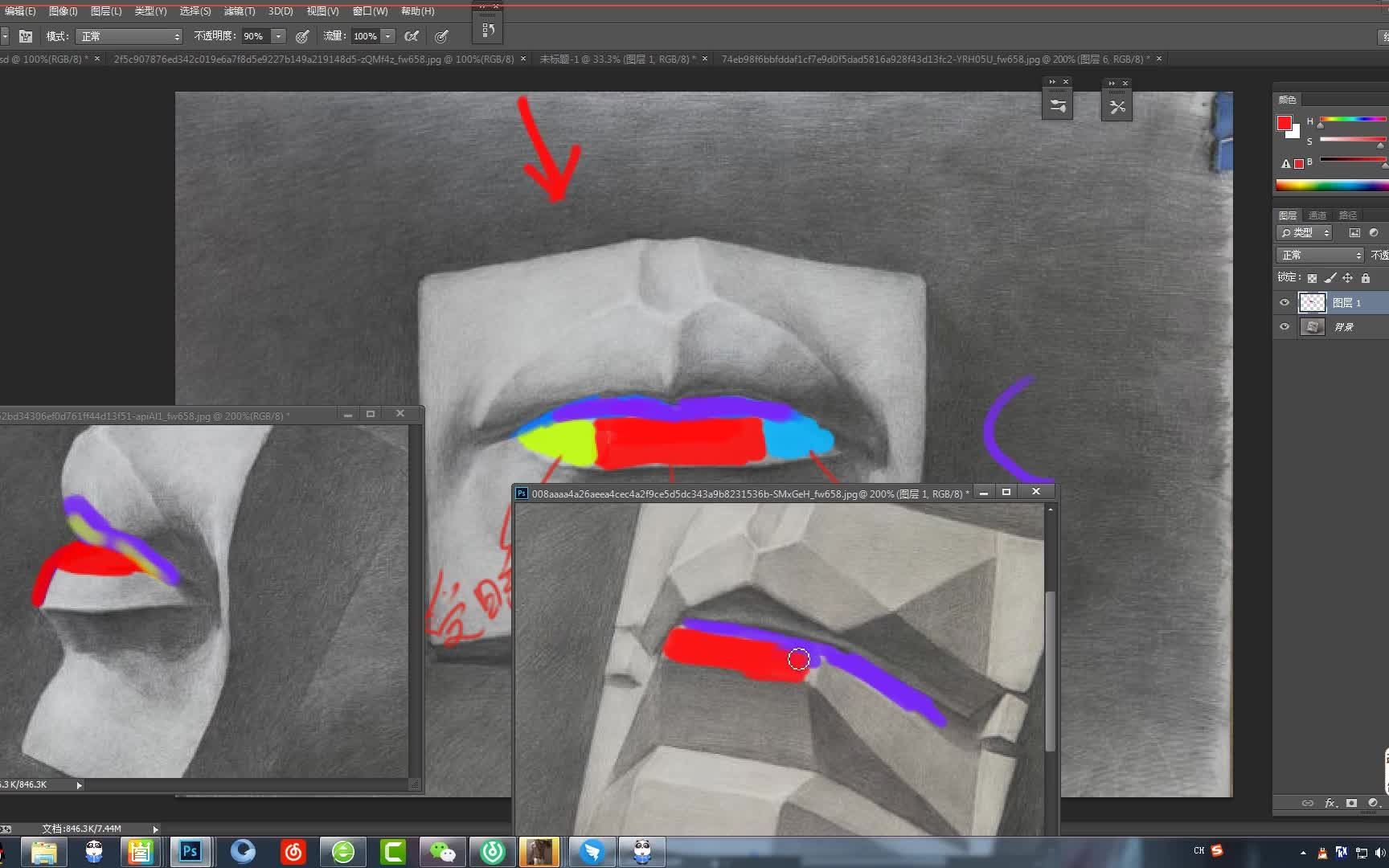Image resolution: width=1389 pixels, height=868 pixels.
Task: Switch to the 通道 channels tab
Action: coord(1317,215)
